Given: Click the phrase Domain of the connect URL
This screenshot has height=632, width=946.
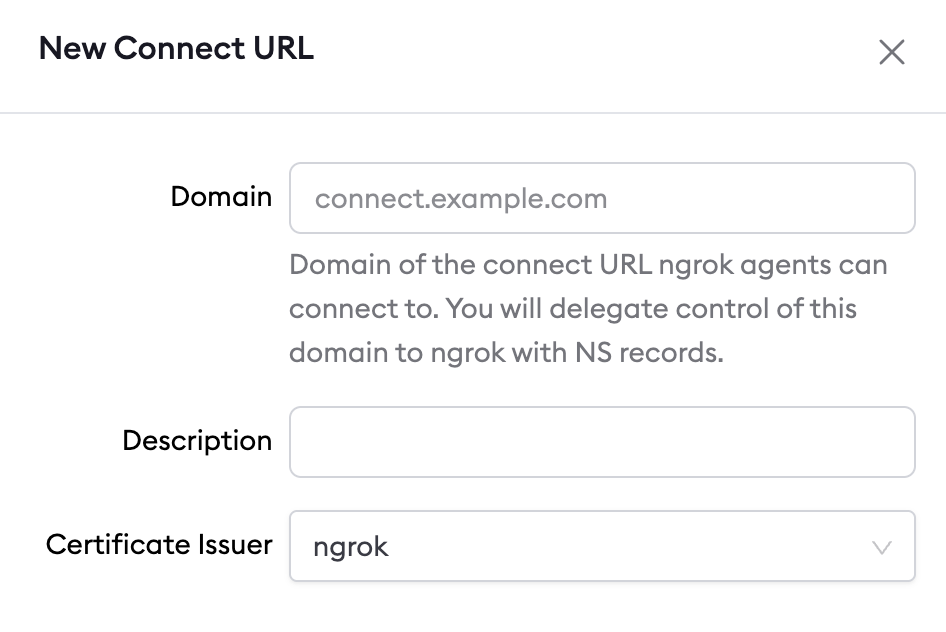Looking at the screenshot, I should (x=471, y=265).
